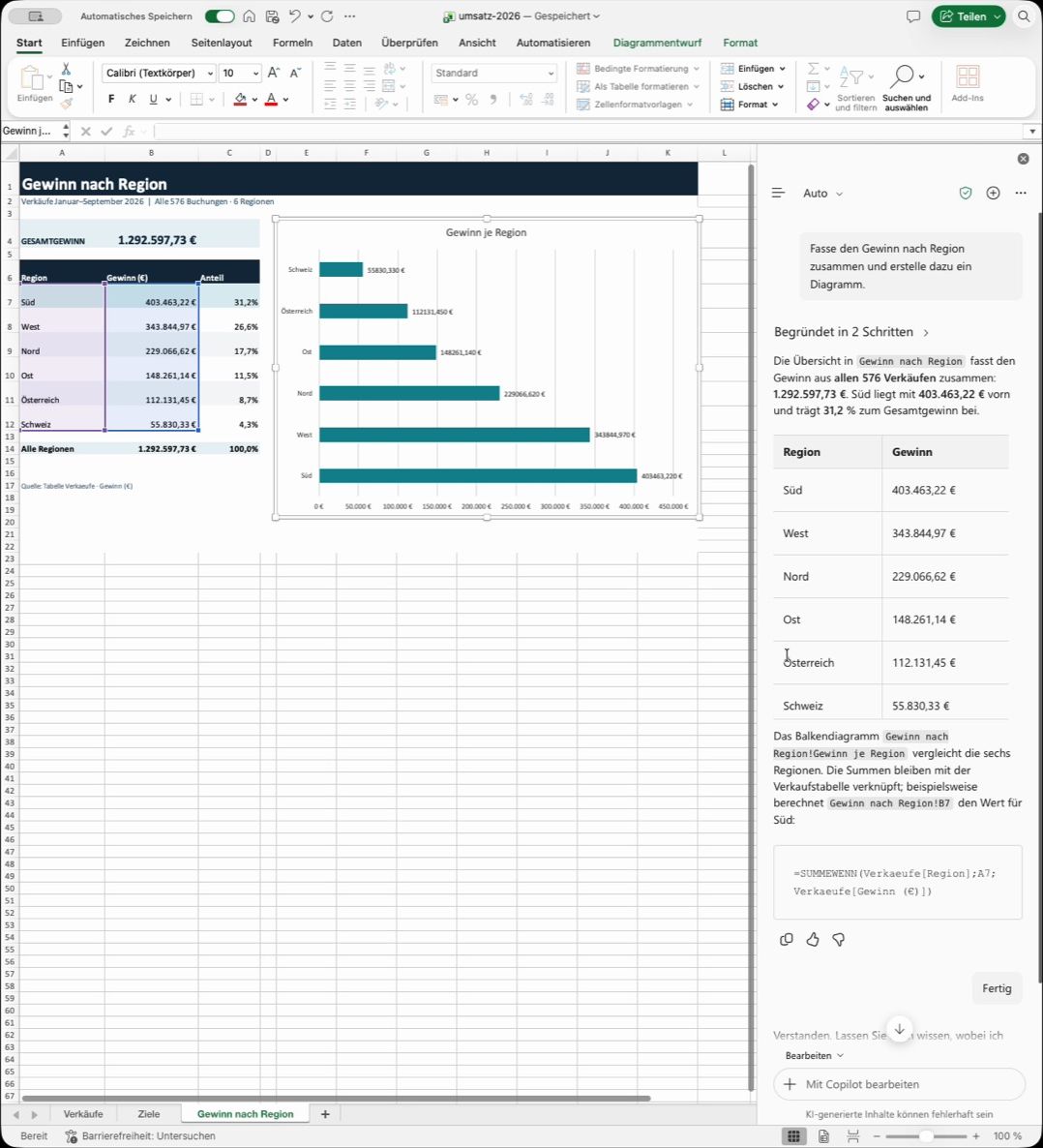Open Als Tabelle formatieren menu

pyautogui.click(x=638, y=86)
